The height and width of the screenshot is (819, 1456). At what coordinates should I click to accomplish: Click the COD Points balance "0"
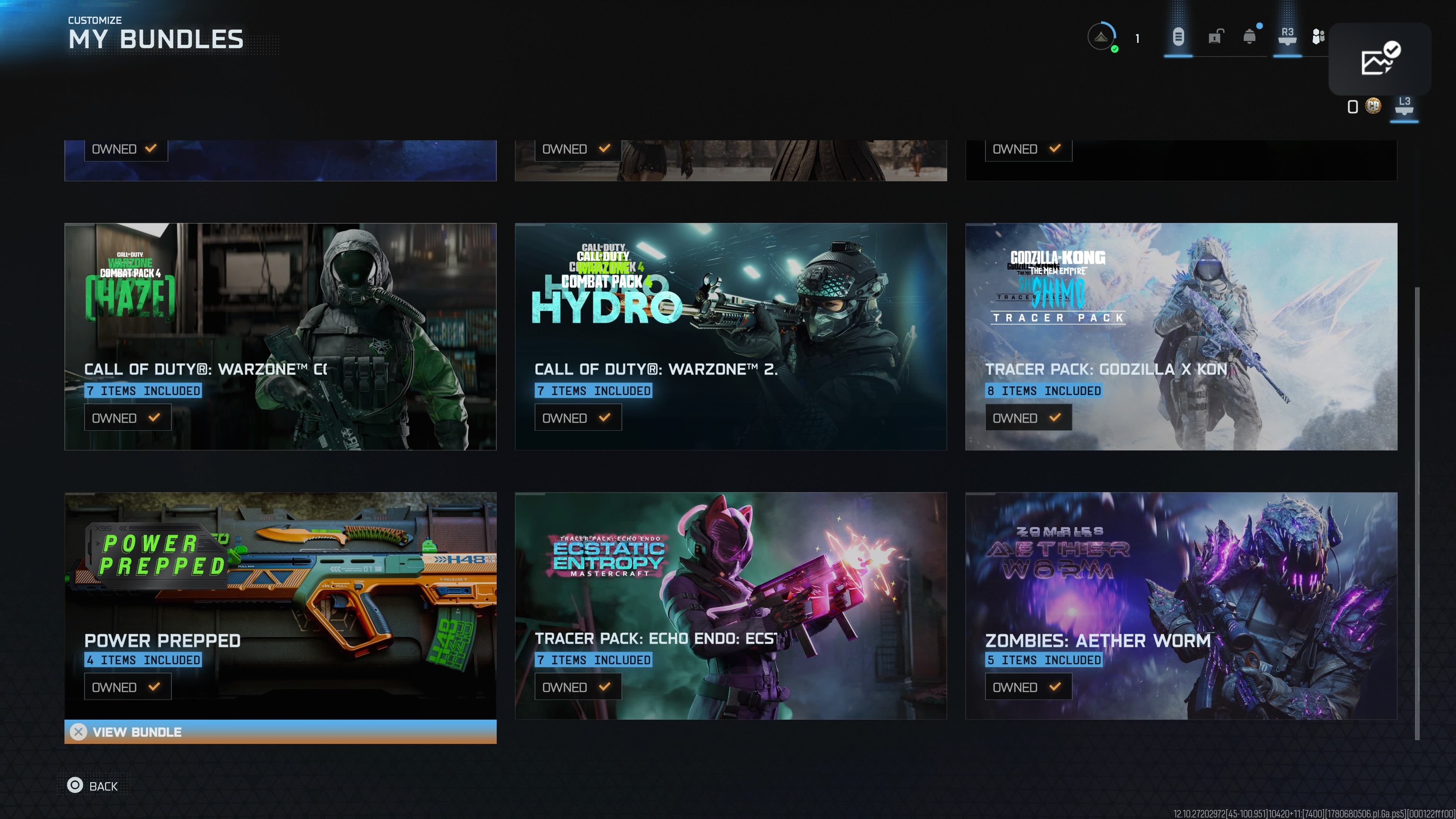(x=1352, y=106)
